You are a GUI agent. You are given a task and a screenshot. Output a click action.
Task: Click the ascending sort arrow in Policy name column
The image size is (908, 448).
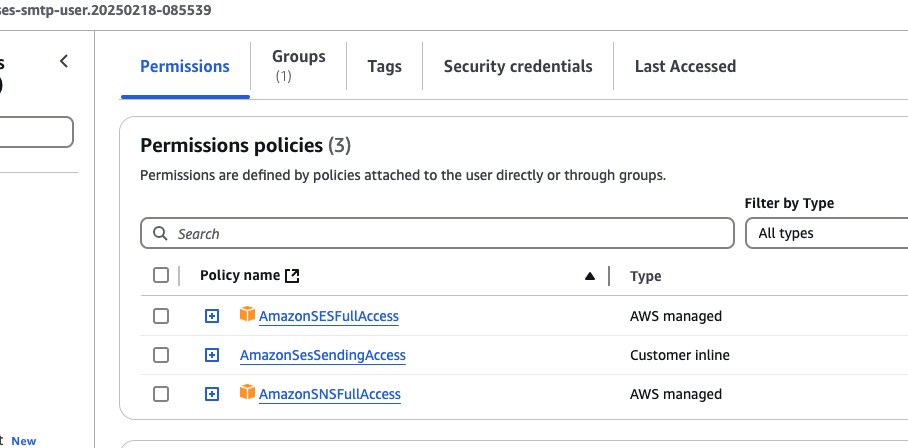589,276
